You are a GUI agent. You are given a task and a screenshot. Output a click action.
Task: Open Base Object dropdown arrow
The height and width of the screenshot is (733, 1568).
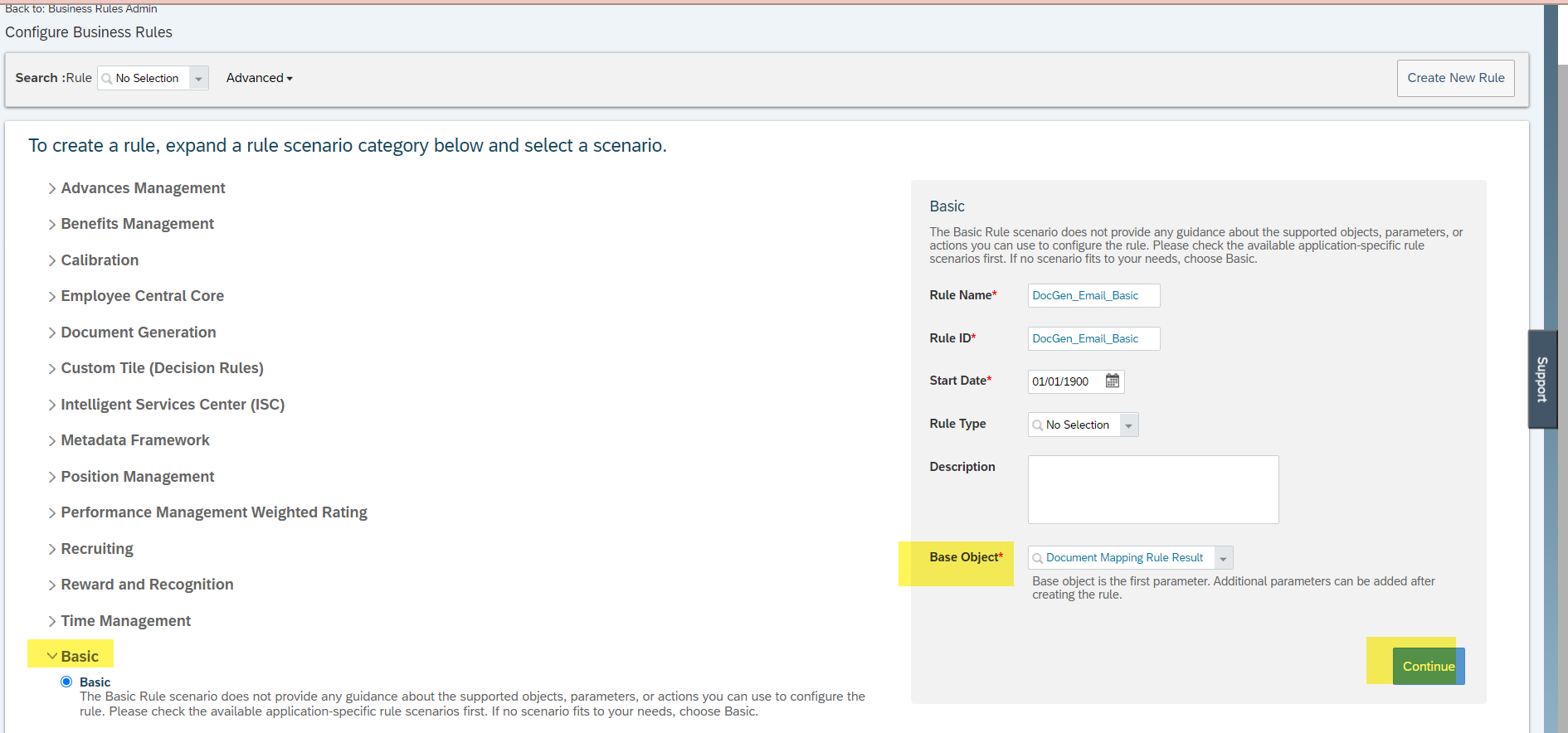pos(1224,558)
